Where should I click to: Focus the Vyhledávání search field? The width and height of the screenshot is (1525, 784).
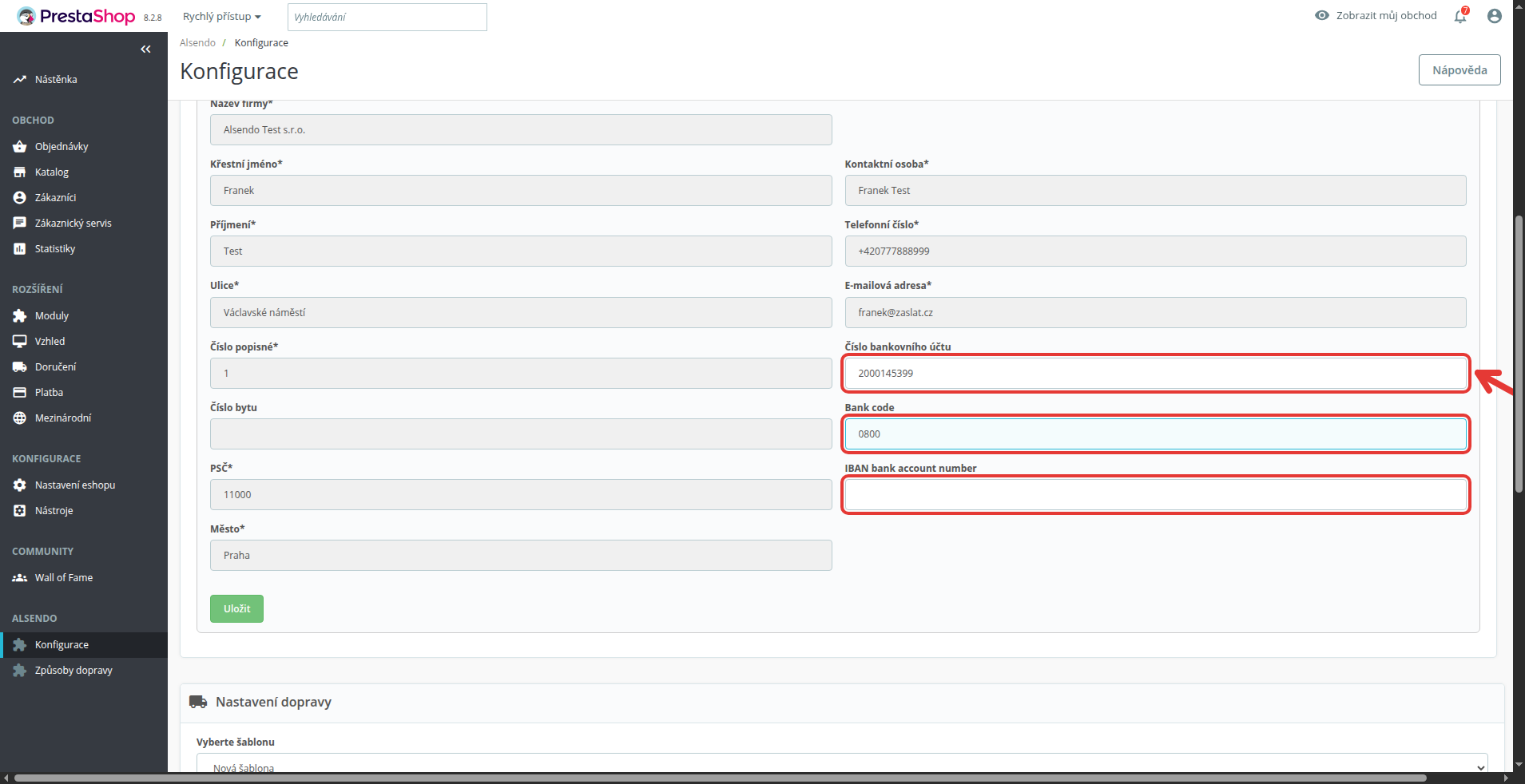pos(387,17)
